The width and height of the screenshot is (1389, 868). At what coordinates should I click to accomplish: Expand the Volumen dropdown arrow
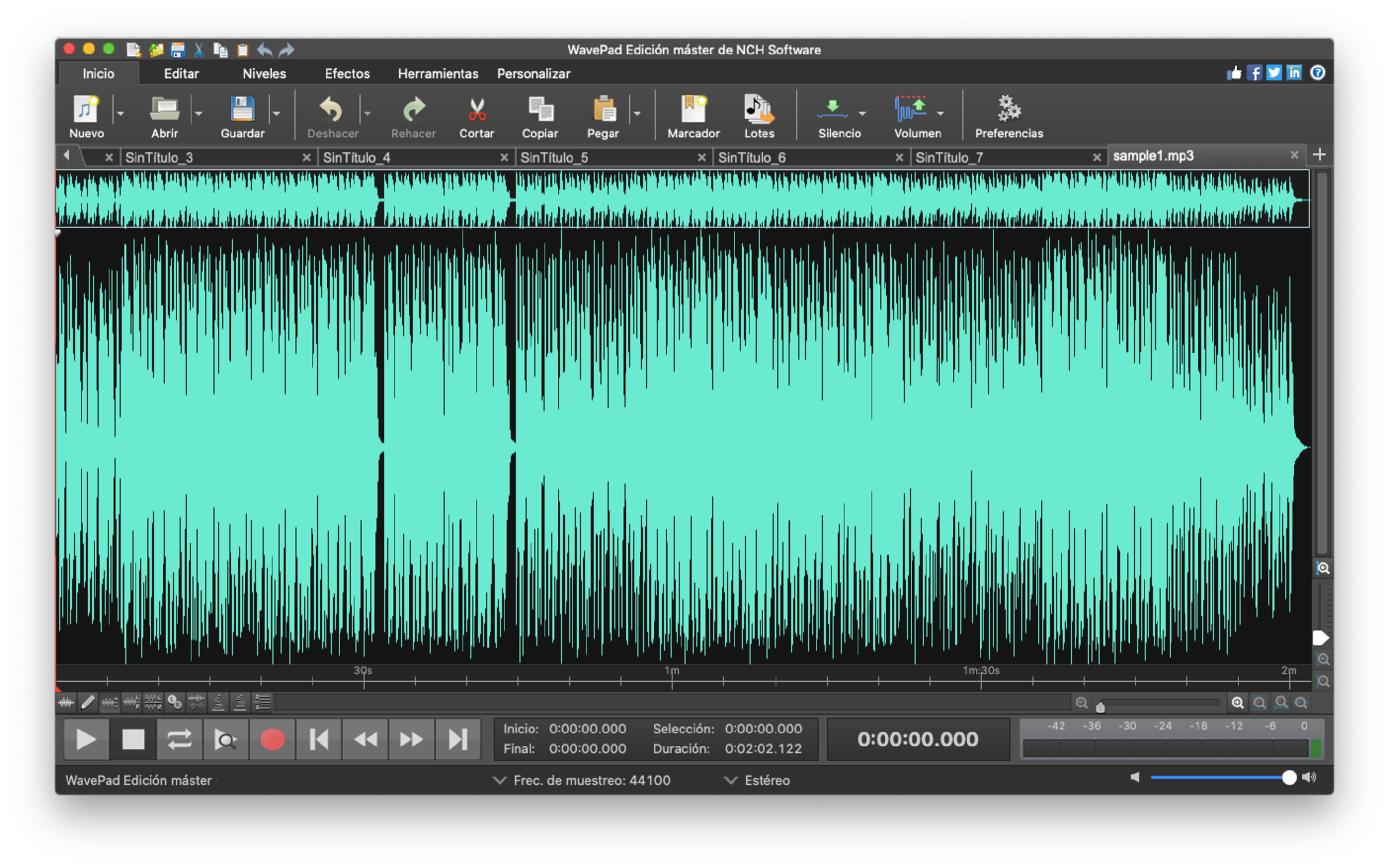(x=940, y=113)
